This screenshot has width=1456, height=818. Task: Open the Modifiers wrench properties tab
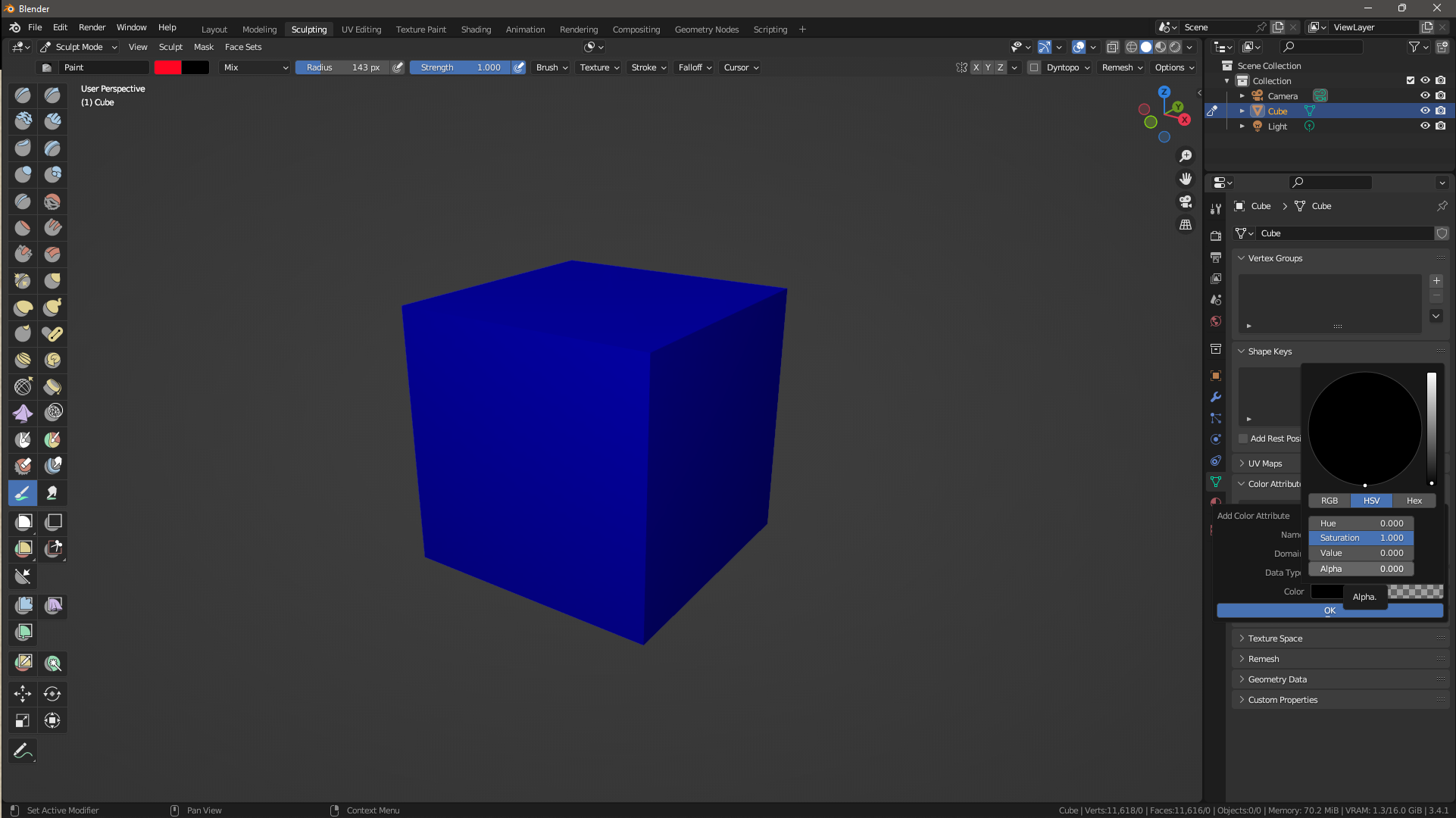point(1216,397)
